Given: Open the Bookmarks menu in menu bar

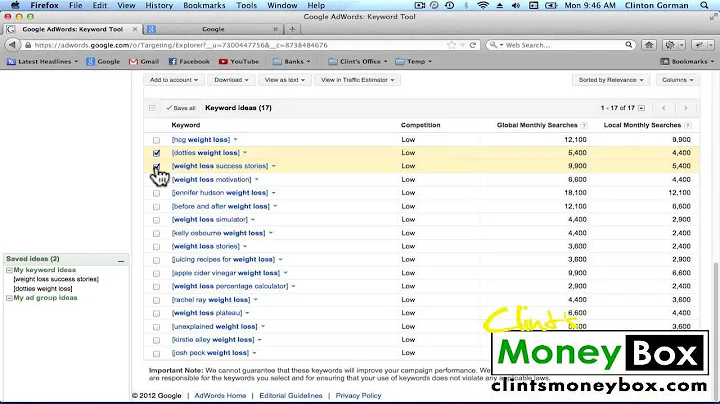Looking at the screenshot, I should coord(204,6).
